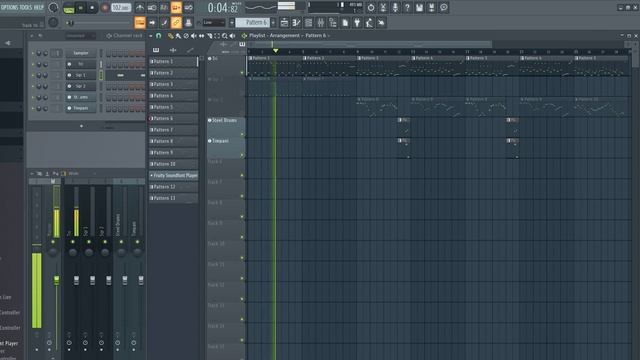
Task: Open the playlist view icon
Action: (x=284, y=23)
